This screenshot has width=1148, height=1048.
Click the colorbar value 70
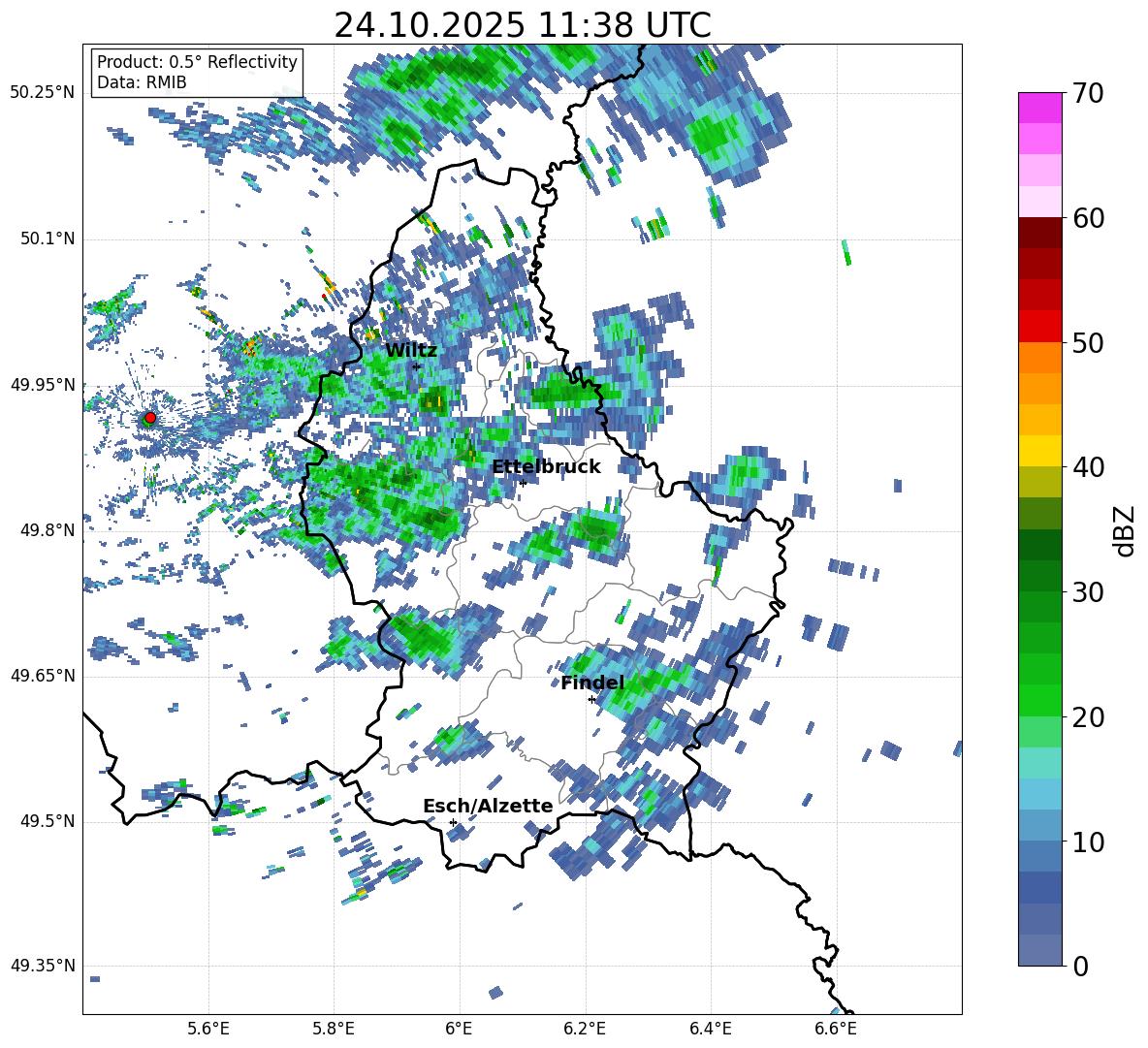[x=1088, y=93]
